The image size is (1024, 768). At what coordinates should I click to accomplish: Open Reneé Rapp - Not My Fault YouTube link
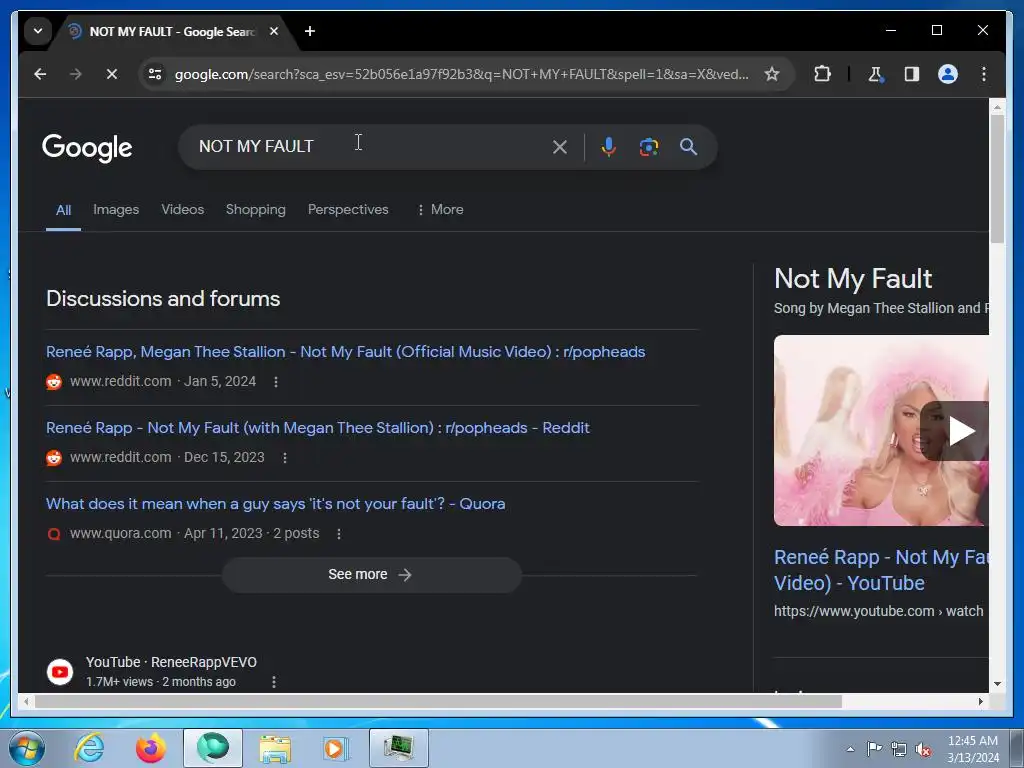point(881,570)
